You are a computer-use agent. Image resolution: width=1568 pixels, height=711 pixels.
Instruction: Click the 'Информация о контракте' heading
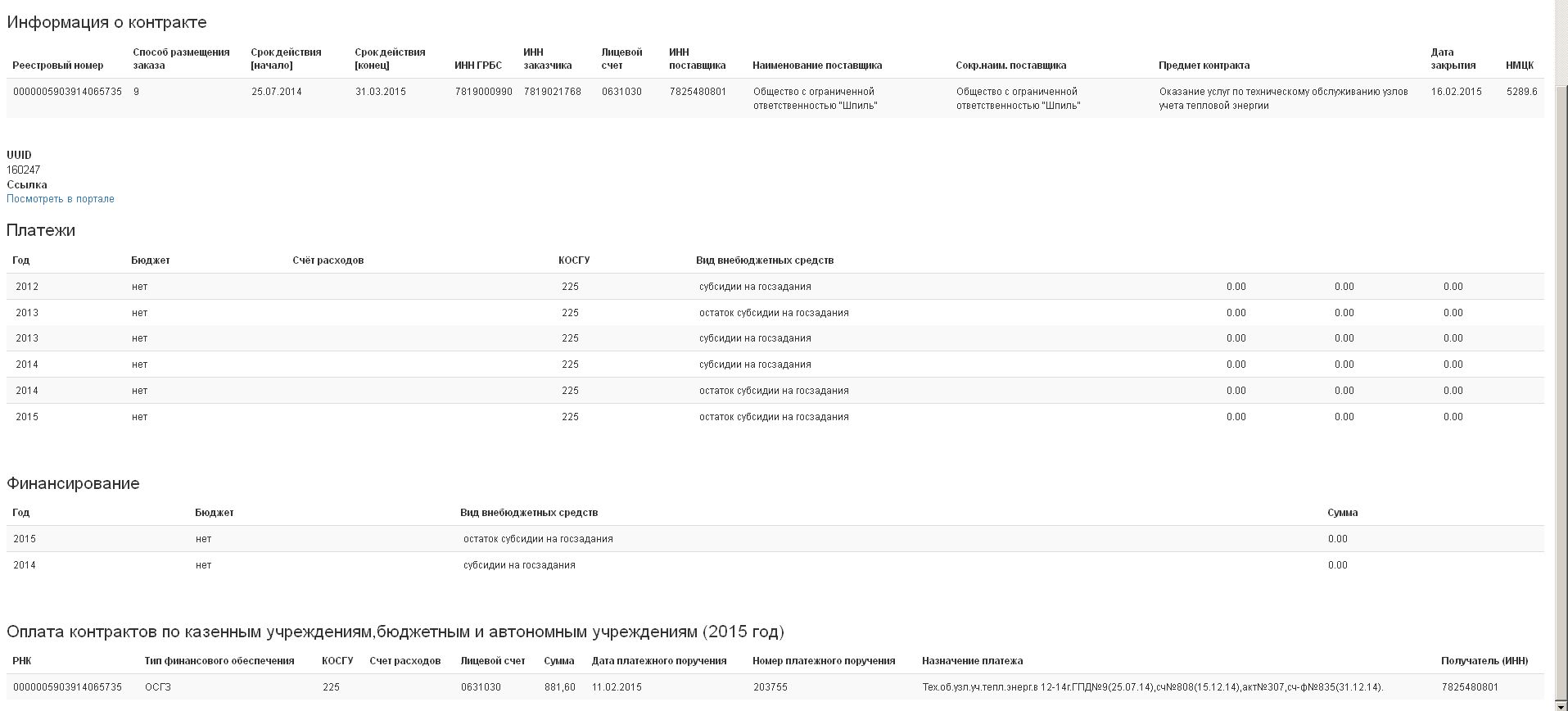pos(106,22)
